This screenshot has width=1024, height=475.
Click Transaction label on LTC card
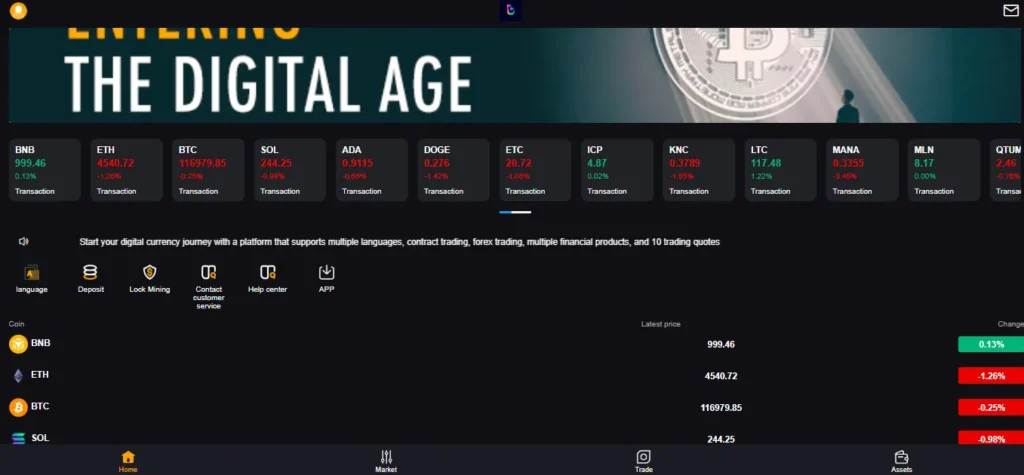[771, 191]
